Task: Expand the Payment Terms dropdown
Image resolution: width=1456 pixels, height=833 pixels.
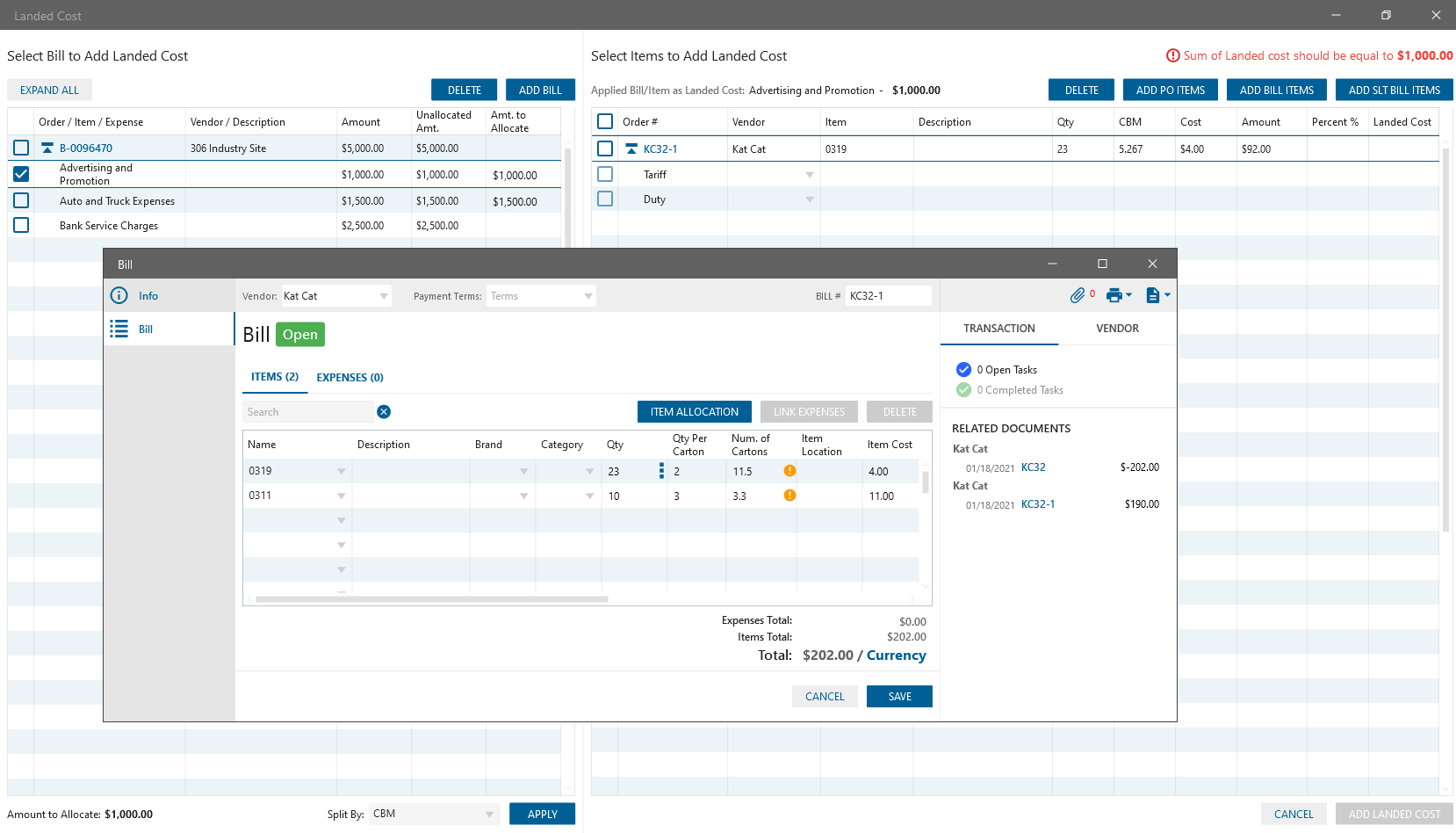Action: tap(587, 296)
